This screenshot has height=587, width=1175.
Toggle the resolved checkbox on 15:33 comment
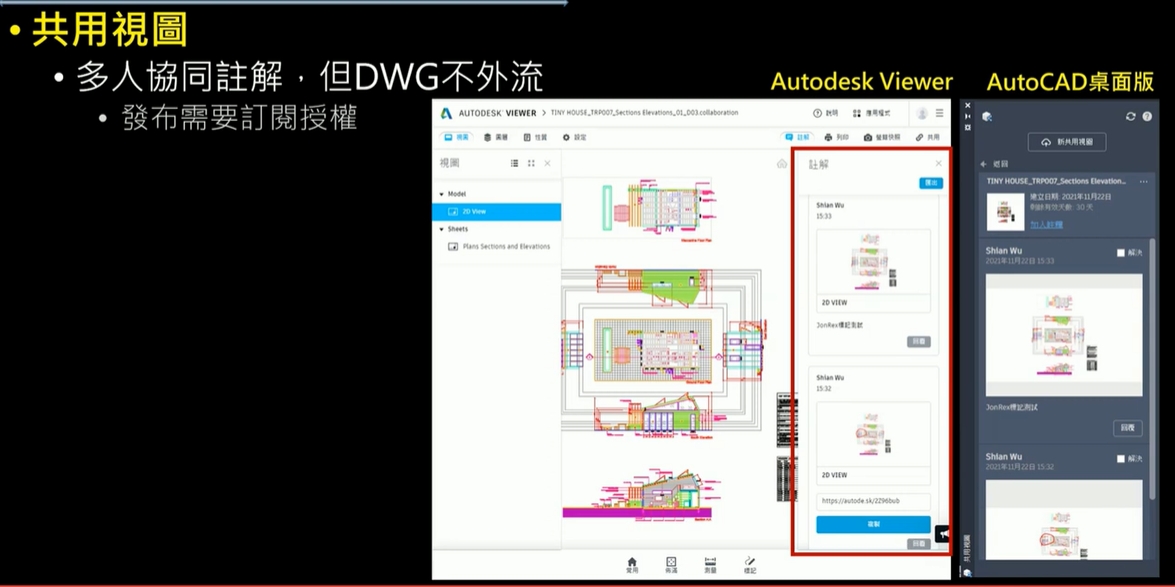tap(1121, 253)
